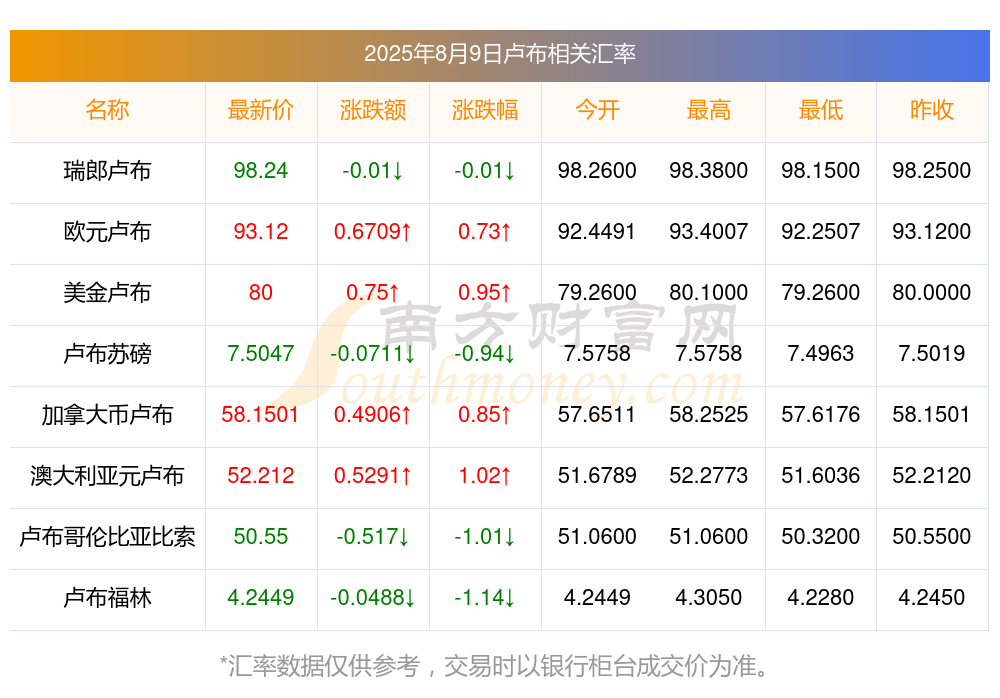Click latest price 80 for 美金卢布
This screenshot has width=1000, height=698.
pyautogui.click(x=260, y=292)
